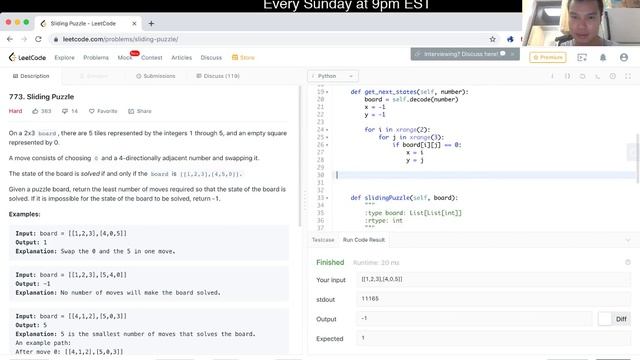Click the code editor vertical scrollbar

click(637, 158)
